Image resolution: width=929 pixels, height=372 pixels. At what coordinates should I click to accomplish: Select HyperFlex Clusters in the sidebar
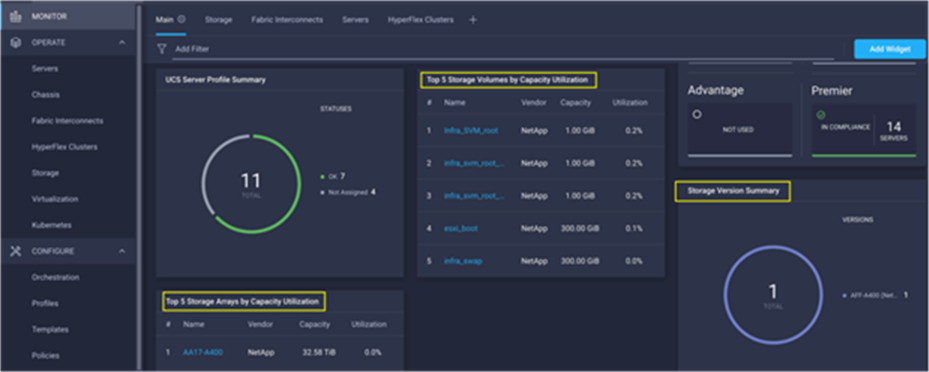click(x=65, y=147)
